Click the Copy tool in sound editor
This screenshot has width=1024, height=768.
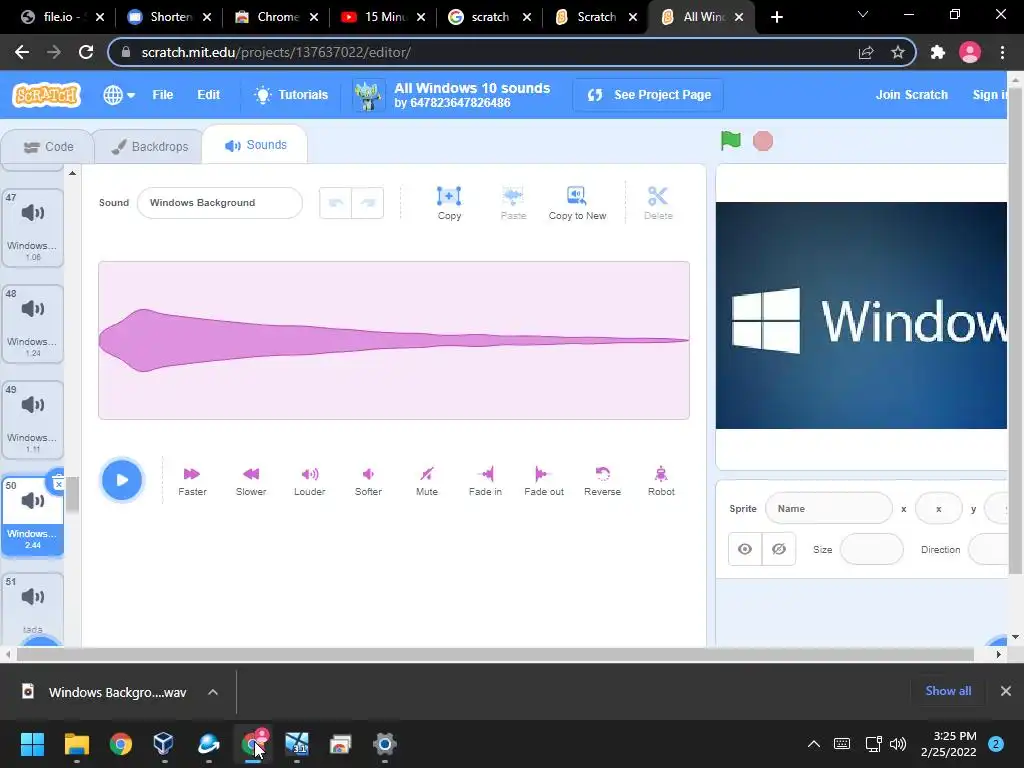click(449, 202)
